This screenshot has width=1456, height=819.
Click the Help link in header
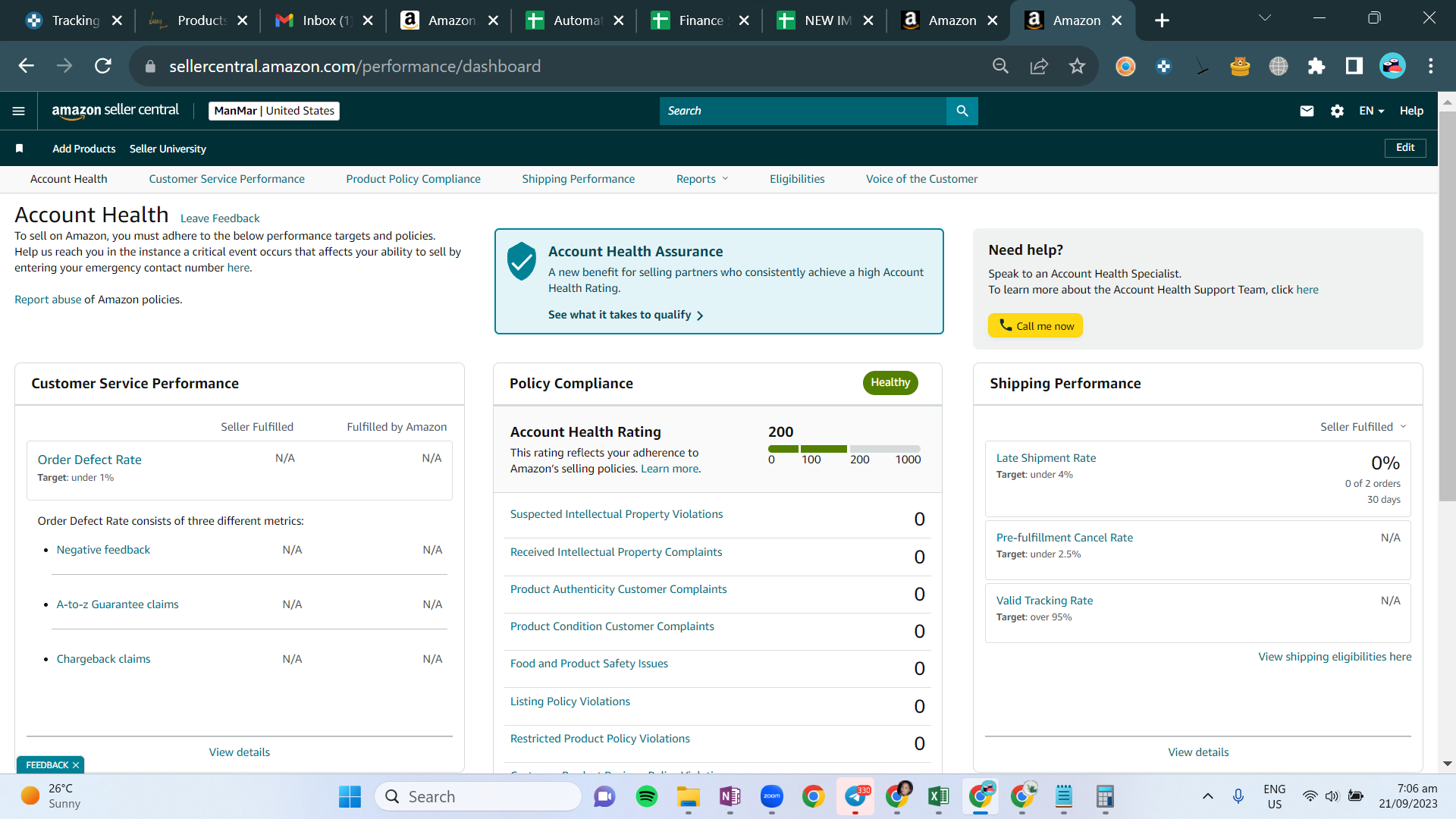point(1411,111)
